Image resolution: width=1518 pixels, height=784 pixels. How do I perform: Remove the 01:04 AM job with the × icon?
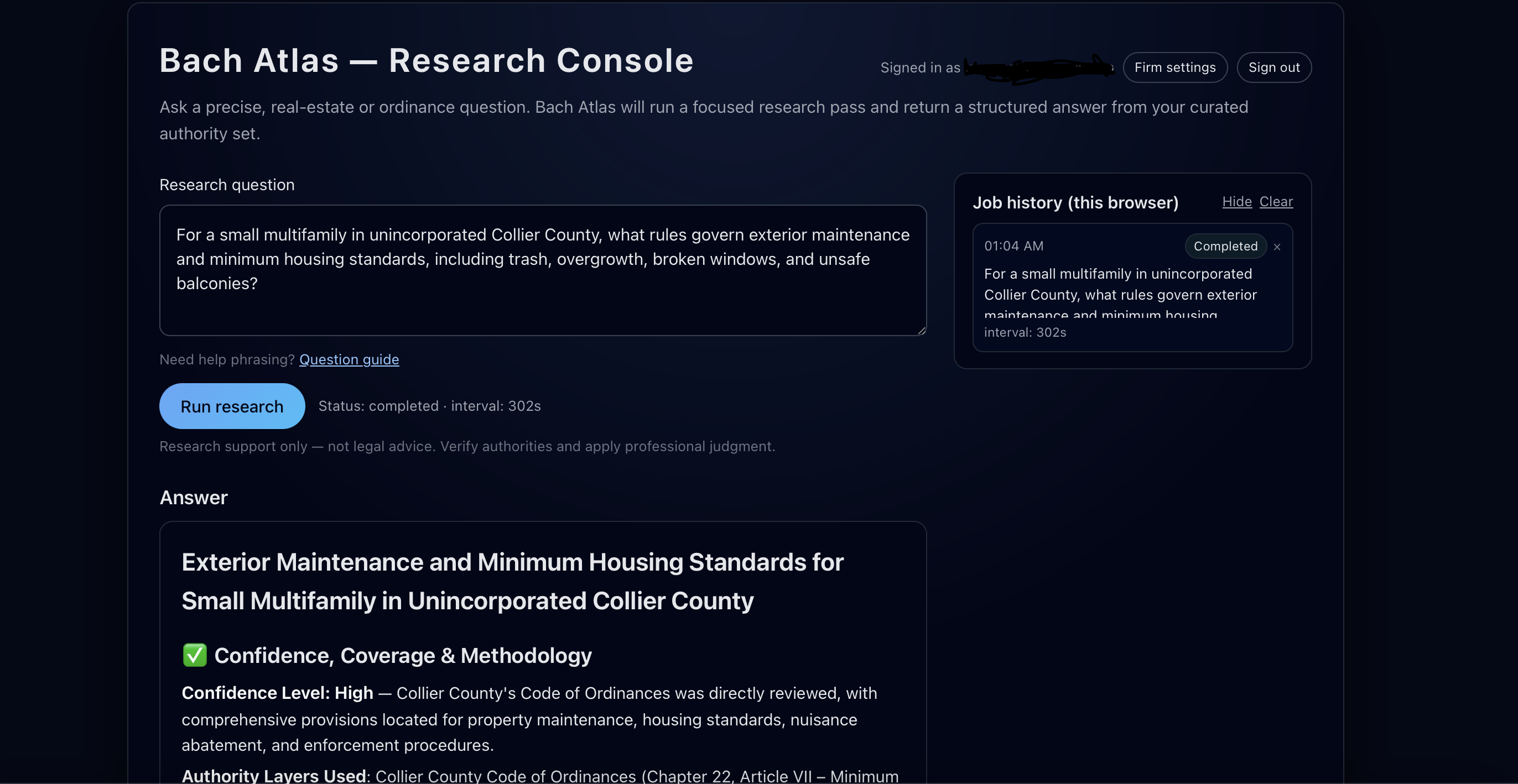point(1276,247)
